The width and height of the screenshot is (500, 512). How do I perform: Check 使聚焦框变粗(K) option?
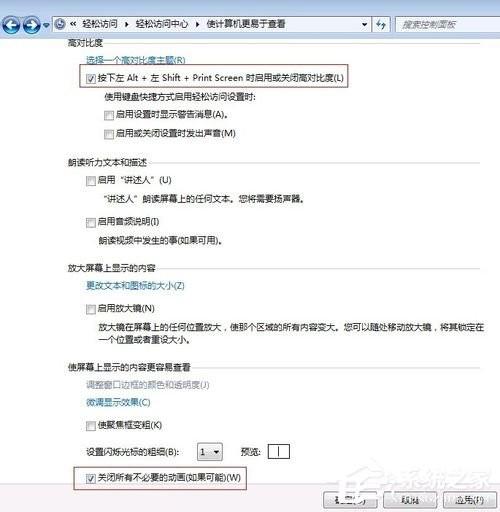click(x=91, y=426)
